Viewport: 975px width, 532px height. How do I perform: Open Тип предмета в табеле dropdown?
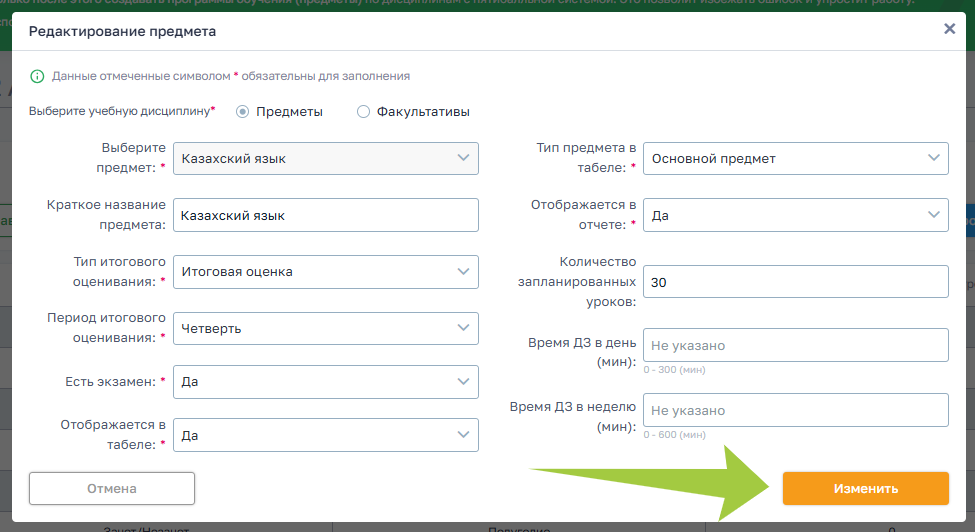coord(795,158)
